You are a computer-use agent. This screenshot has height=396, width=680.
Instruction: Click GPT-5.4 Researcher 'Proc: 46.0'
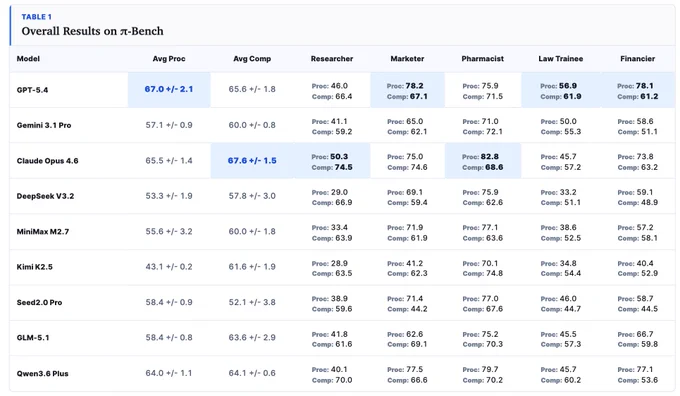330,86
